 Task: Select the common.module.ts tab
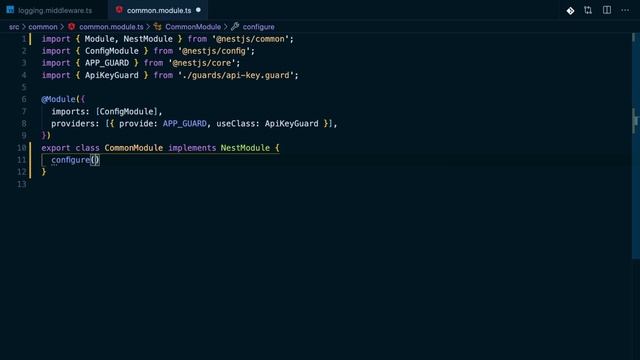[x=159, y=10]
